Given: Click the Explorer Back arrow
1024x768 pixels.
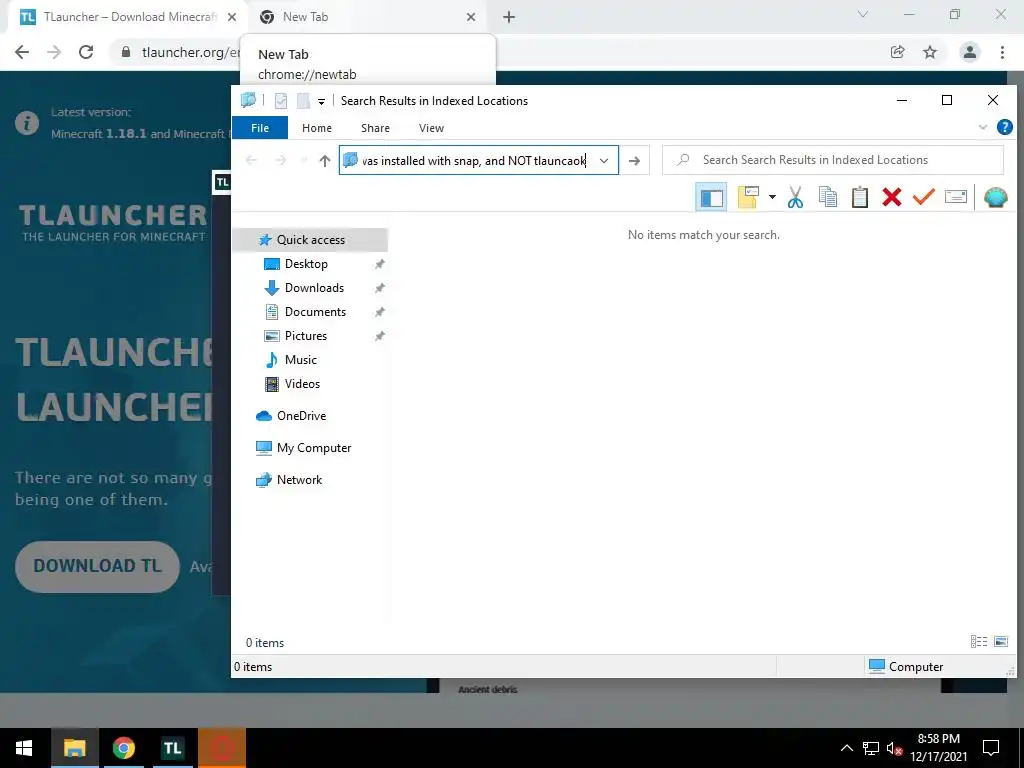Looking at the screenshot, I should (x=251, y=161).
